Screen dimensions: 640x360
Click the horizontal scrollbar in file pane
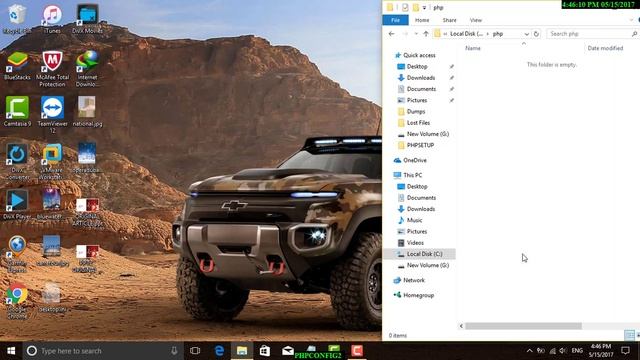point(523,326)
